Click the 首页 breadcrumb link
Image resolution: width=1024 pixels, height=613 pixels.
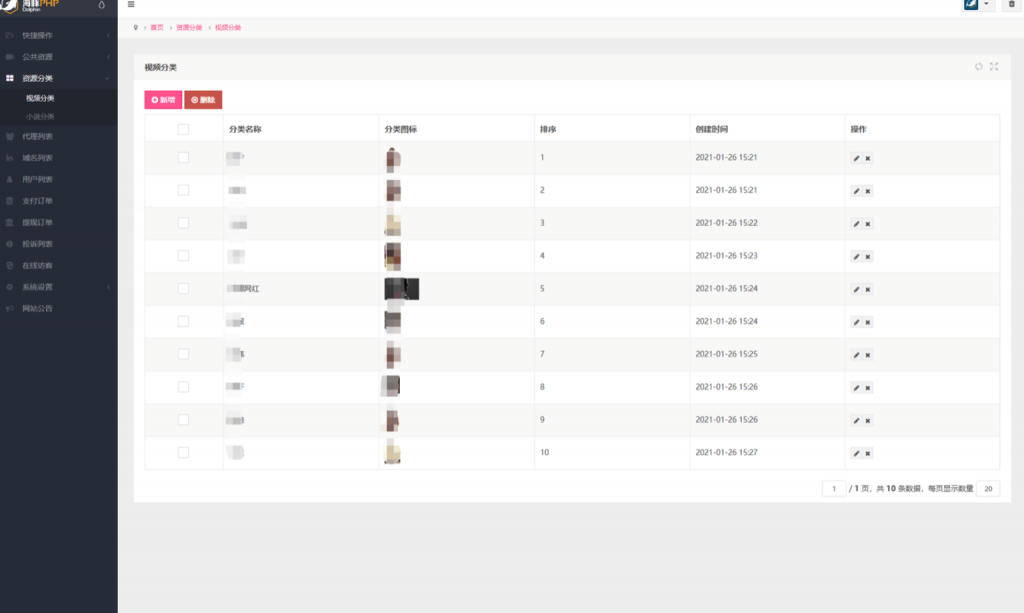[x=157, y=28]
